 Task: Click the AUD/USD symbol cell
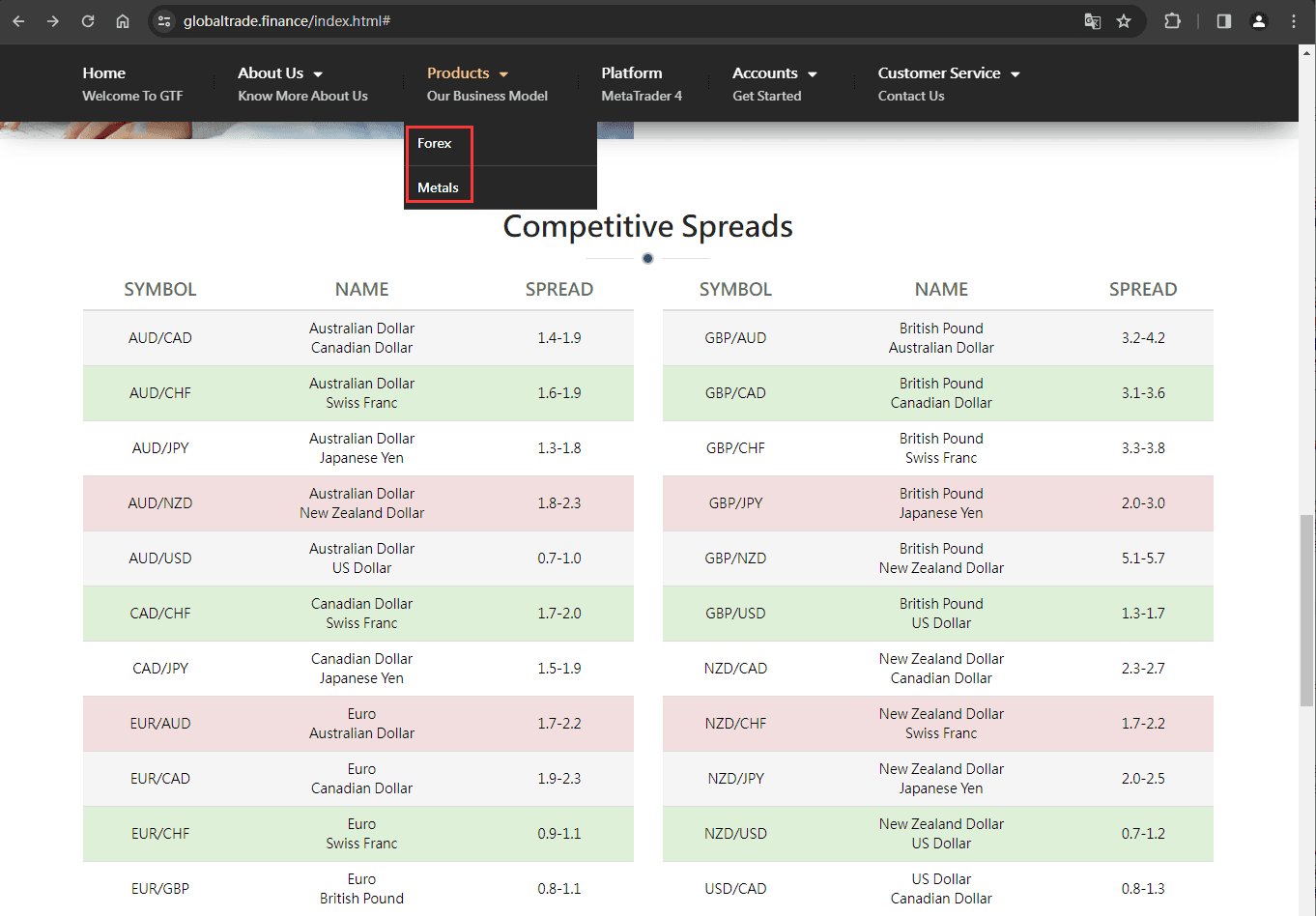[160, 558]
